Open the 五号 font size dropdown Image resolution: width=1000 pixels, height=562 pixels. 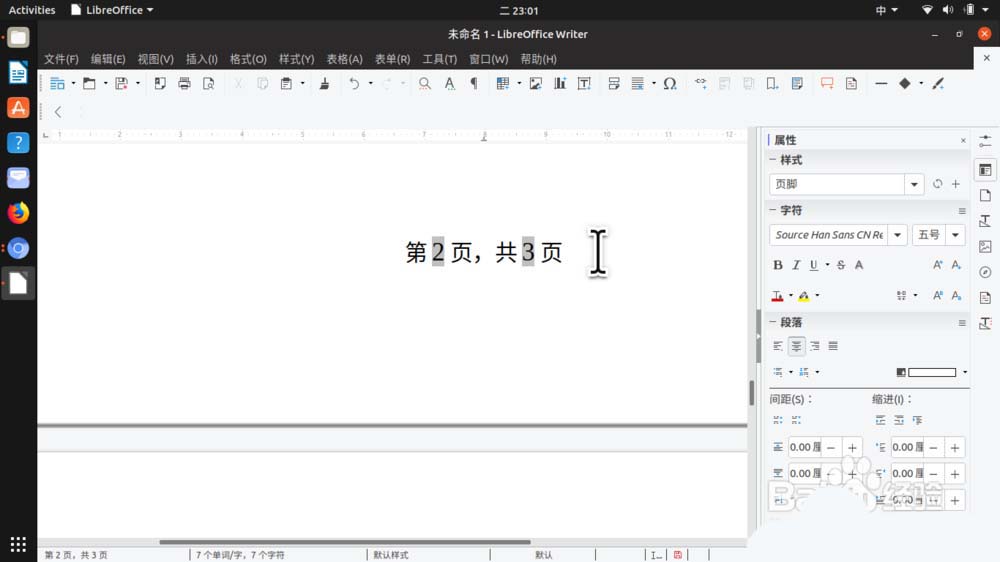pyautogui.click(x=956, y=235)
